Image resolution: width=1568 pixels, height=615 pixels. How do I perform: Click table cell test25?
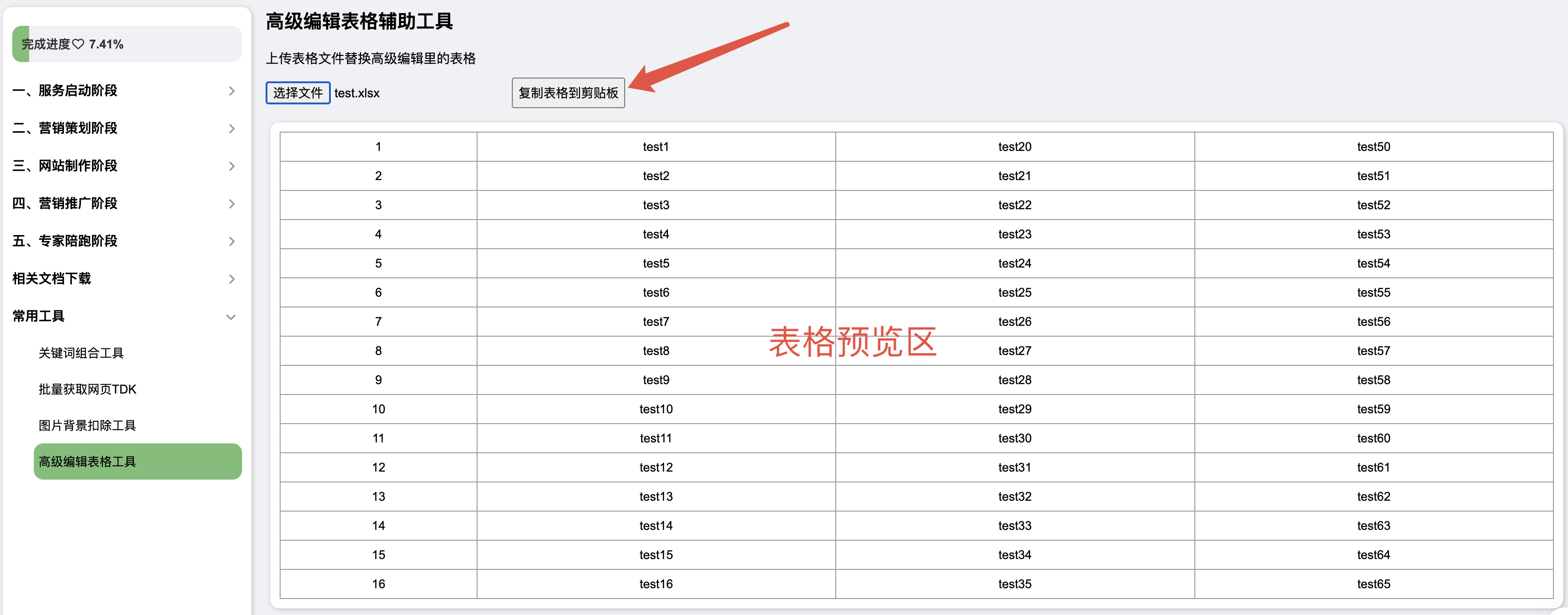coord(1015,293)
